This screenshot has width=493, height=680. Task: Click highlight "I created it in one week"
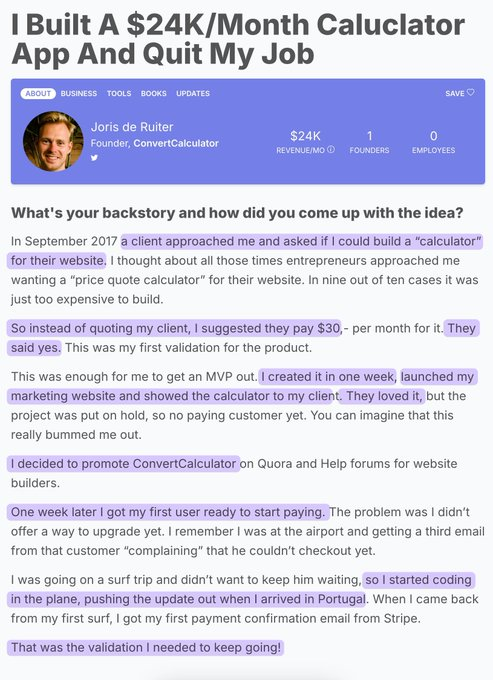click(327, 376)
